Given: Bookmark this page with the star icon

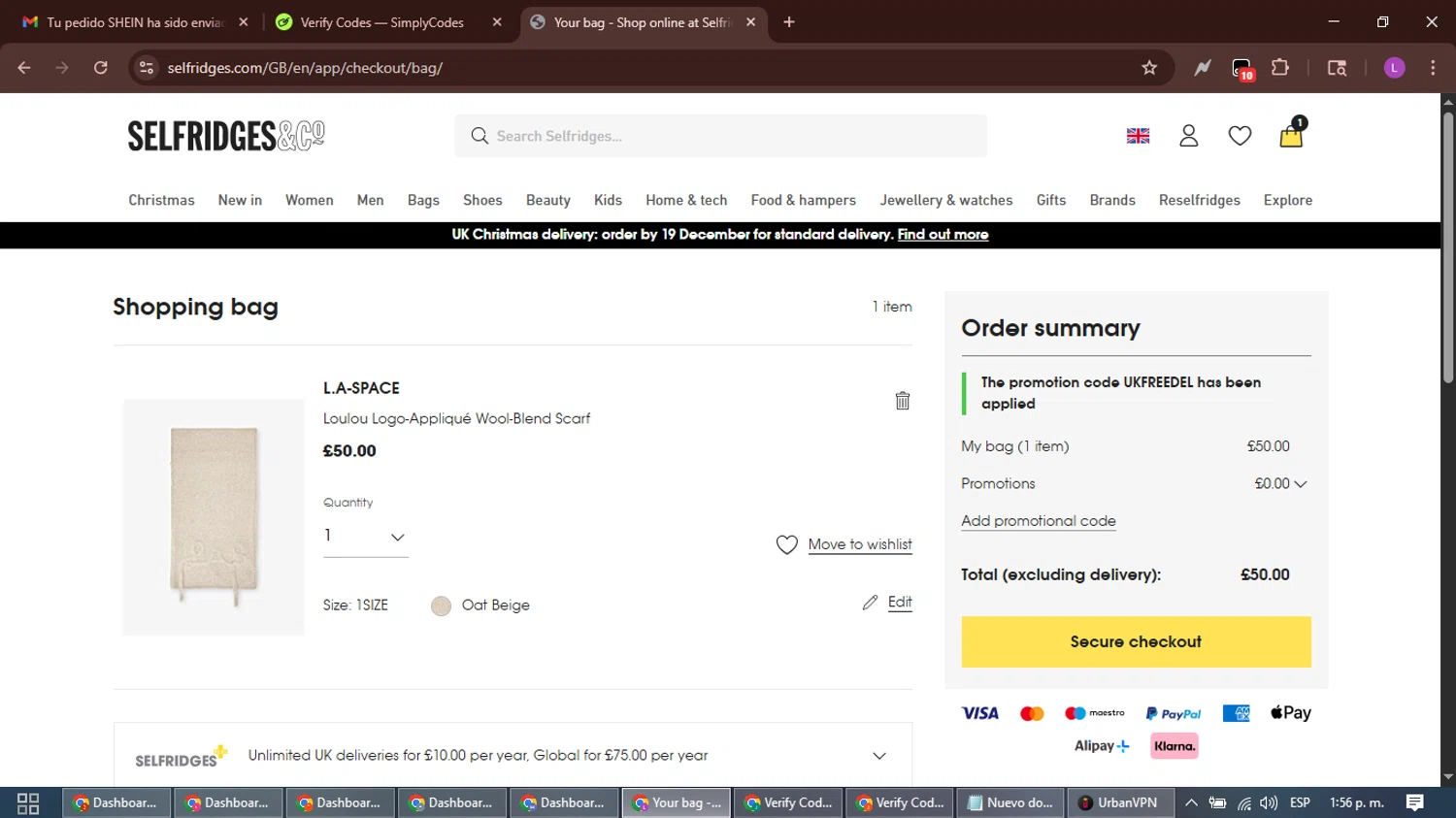Looking at the screenshot, I should pos(1149,68).
